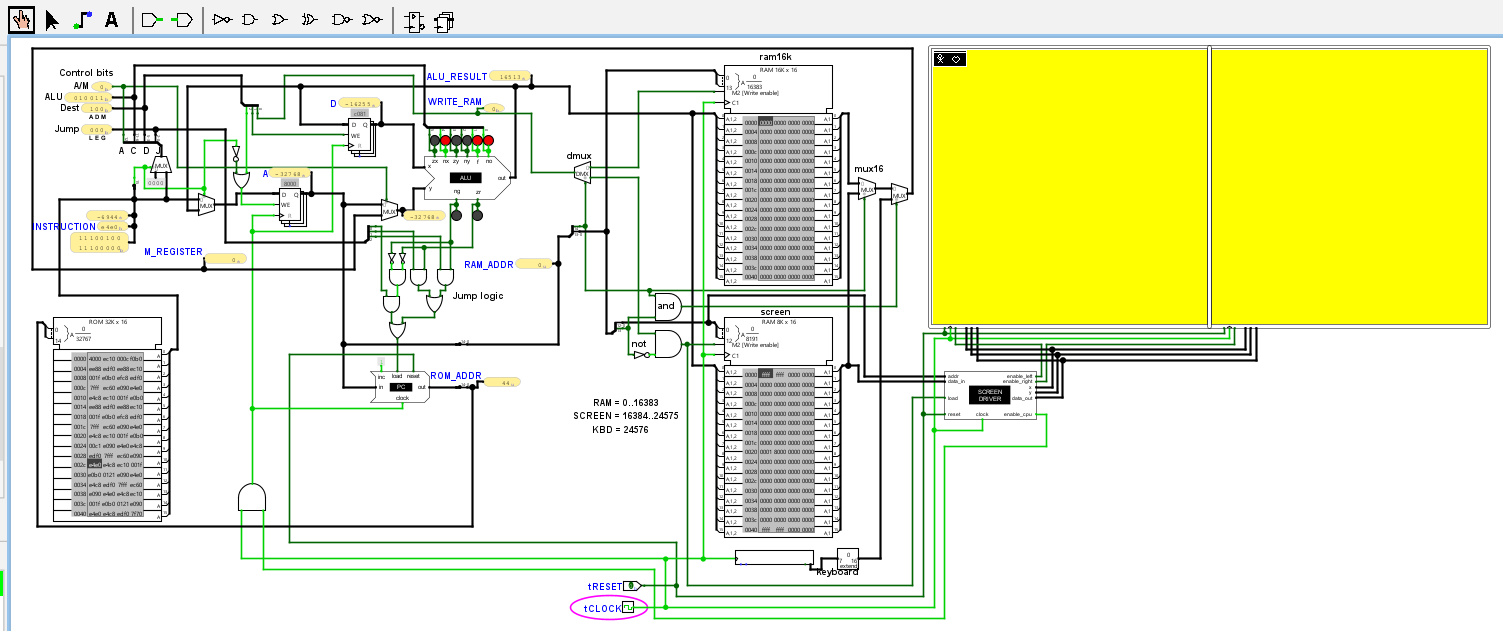Select the NOT gate tool
The height and width of the screenshot is (631, 1503).
click(x=222, y=19)
